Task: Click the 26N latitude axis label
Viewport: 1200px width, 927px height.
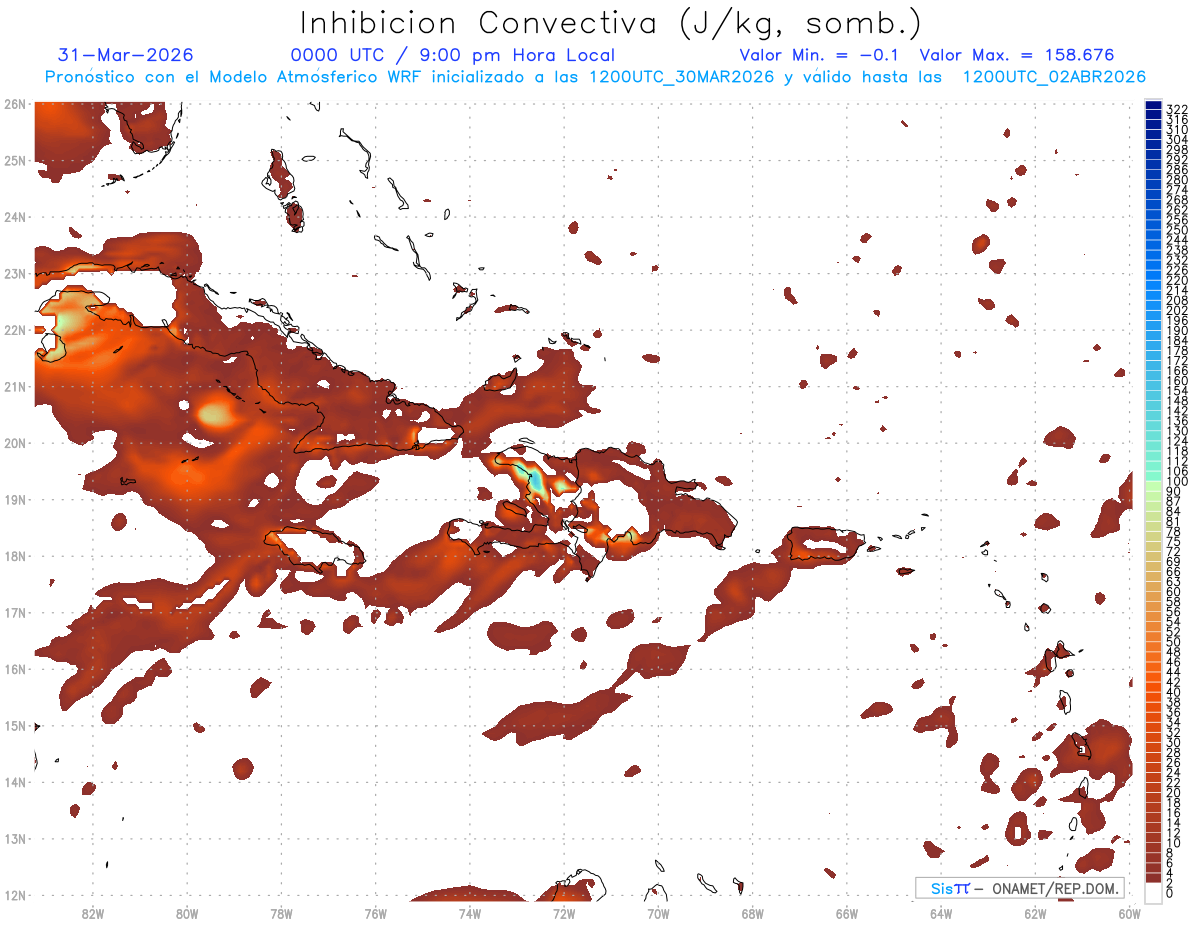Action: 14,104
